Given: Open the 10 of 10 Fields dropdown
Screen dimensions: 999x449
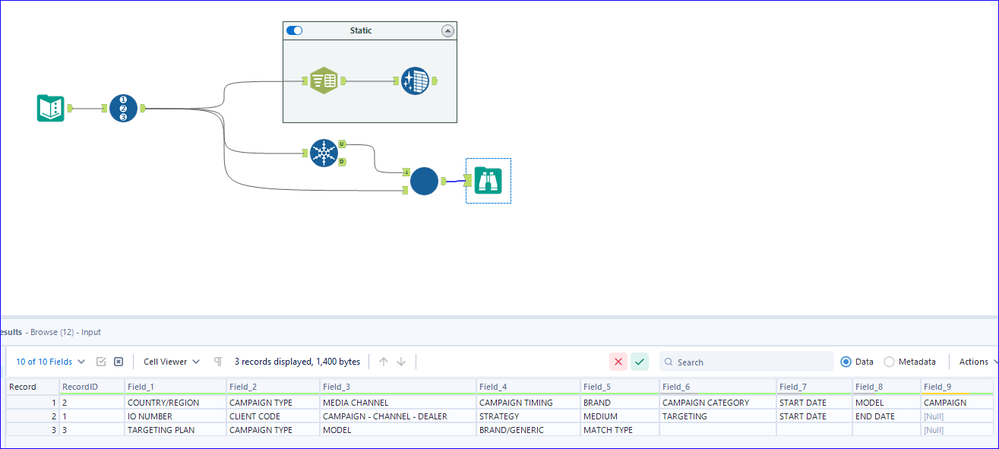Looking at the screenshot, I should click(50, 362).
